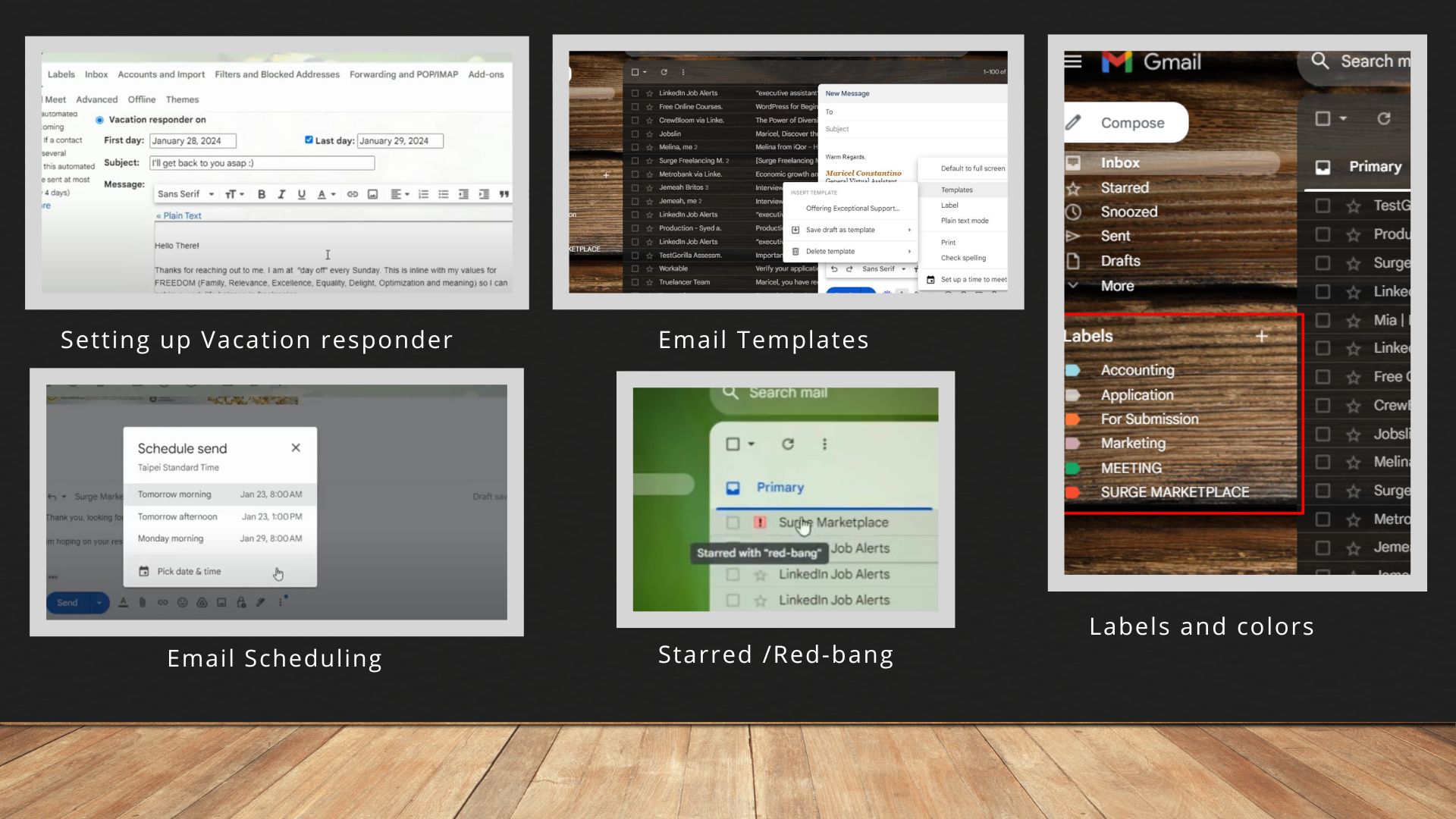The width and height of the screenshot is (1456, 819).
Task: Choose Pick date & time option
Action: coord(189,572)
